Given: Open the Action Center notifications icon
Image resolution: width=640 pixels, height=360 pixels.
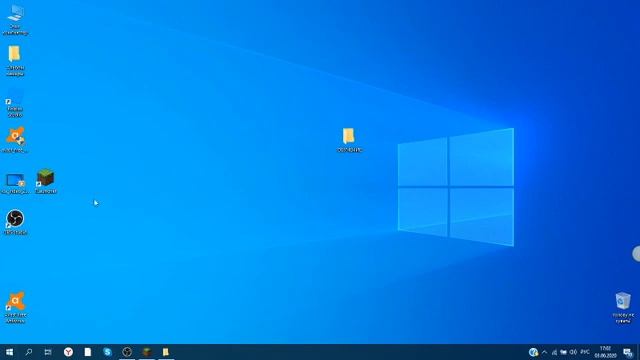Looking at the screenshot, I should click(628, 352).
